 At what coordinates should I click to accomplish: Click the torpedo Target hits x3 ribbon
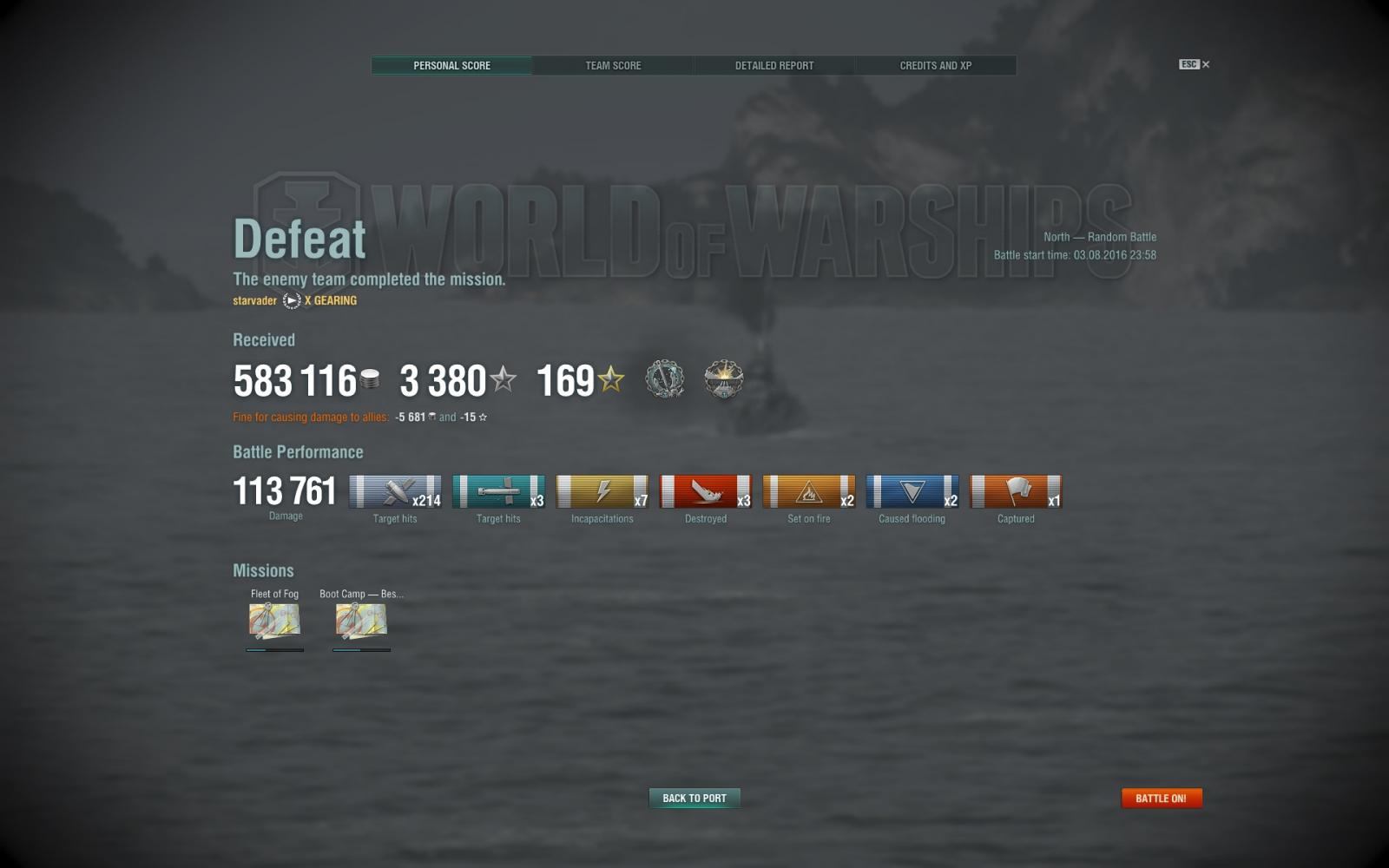[x=498, y=492]
